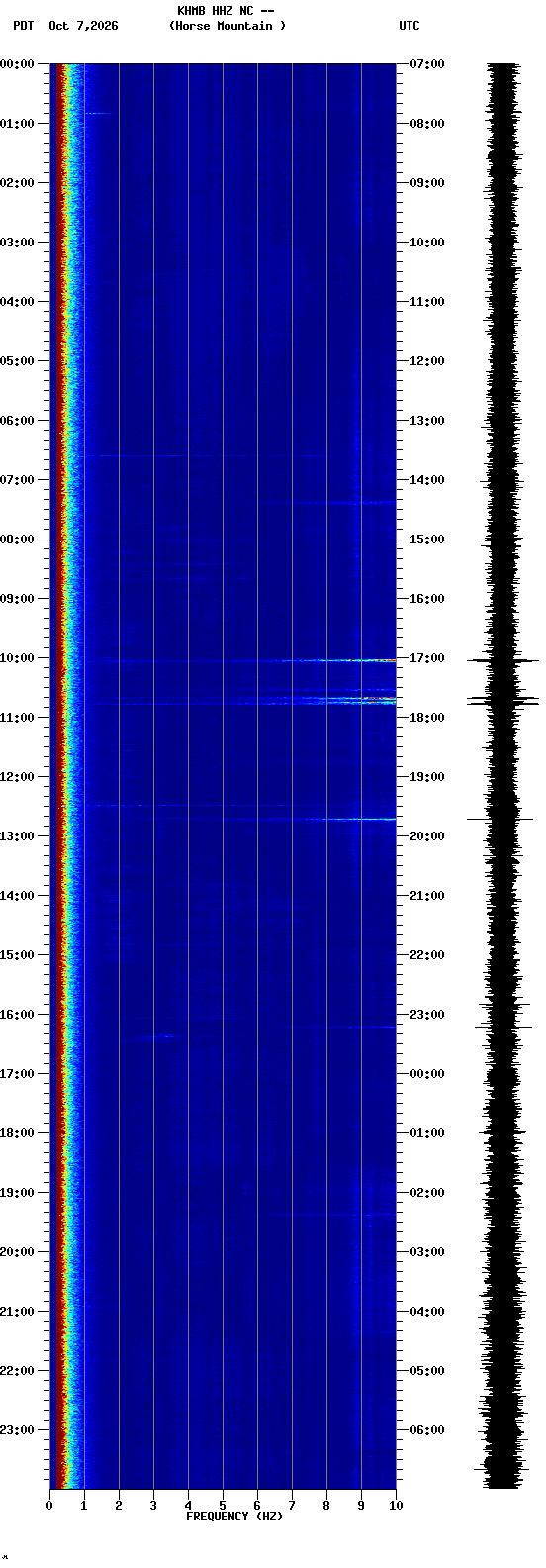The width and height of the screenshot is (546, 1568).
Task: Click the 7 Hz frequency tick label
Action: (x=292, y=1506)
